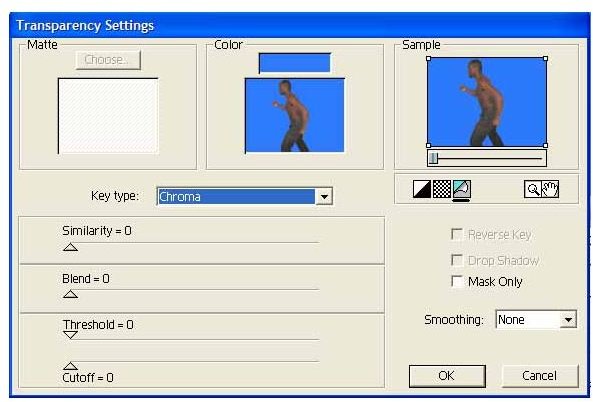This screenshot has height=402, width=593.
Task: Click the blue key color swatch
Action: point(295,63)
